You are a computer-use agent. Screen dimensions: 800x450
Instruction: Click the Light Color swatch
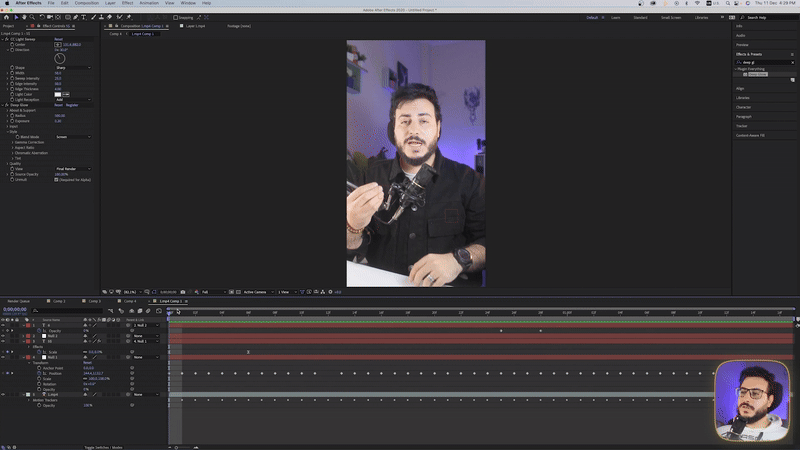point(58,94)
